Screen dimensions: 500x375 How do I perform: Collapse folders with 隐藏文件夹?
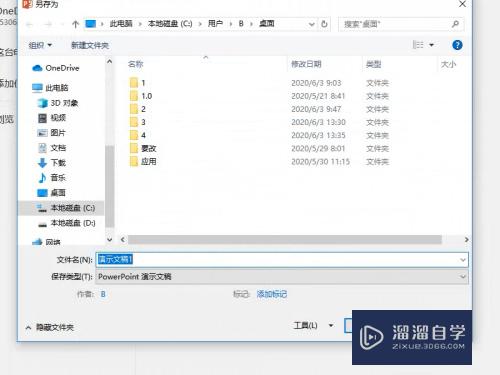50,327
